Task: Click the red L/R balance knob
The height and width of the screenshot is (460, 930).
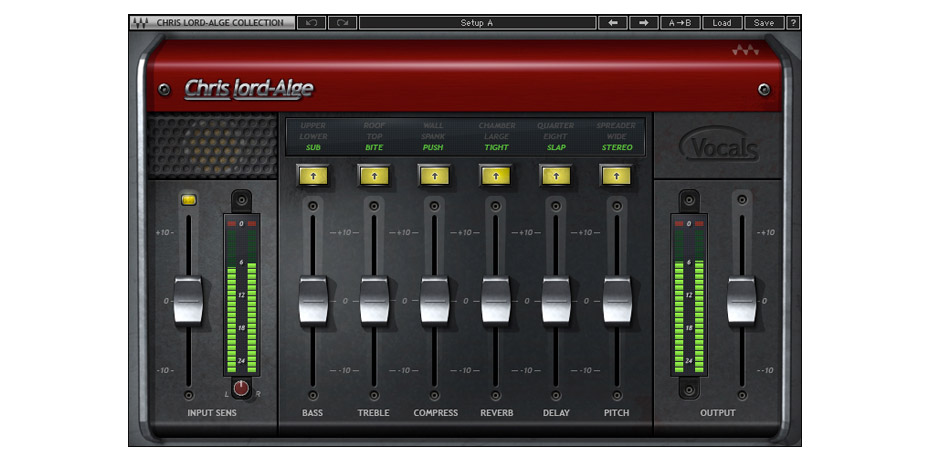Action: [240, 388]
